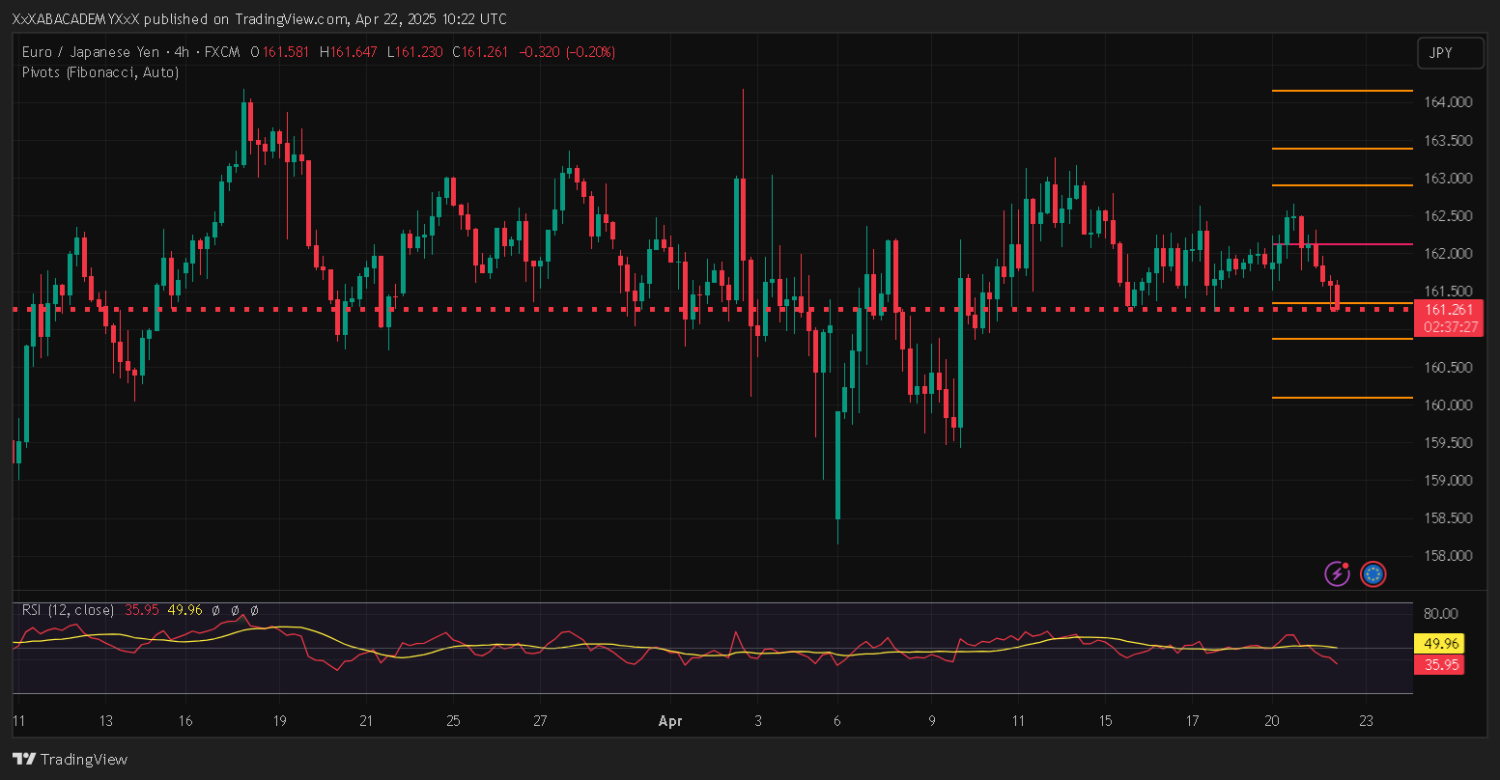The width and height of the screenshot is (1500, 780).
Task: Click the Pivots (Fibonacci, Auto) indicator label
Action: click(x=100, y=72)
